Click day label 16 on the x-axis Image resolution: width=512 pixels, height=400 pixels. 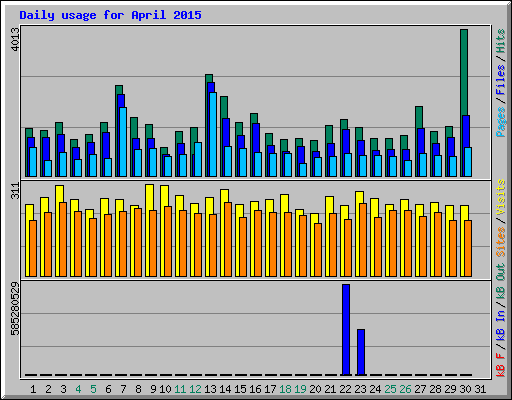[255, 389]
